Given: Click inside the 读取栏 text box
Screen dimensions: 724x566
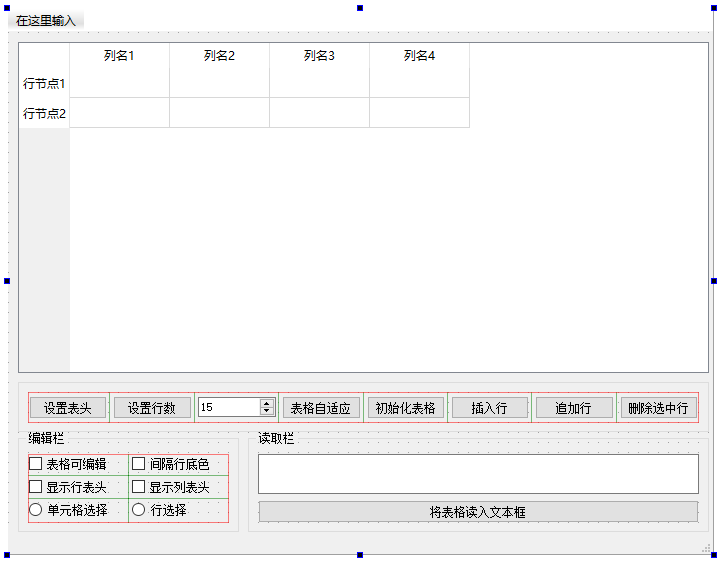Looking at the screenshot, I should (x=478, y=474).
